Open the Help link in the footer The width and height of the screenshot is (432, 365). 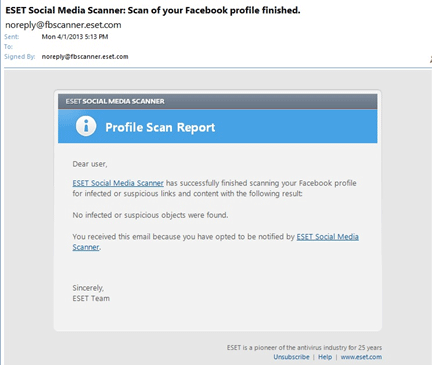click(325, 357)
